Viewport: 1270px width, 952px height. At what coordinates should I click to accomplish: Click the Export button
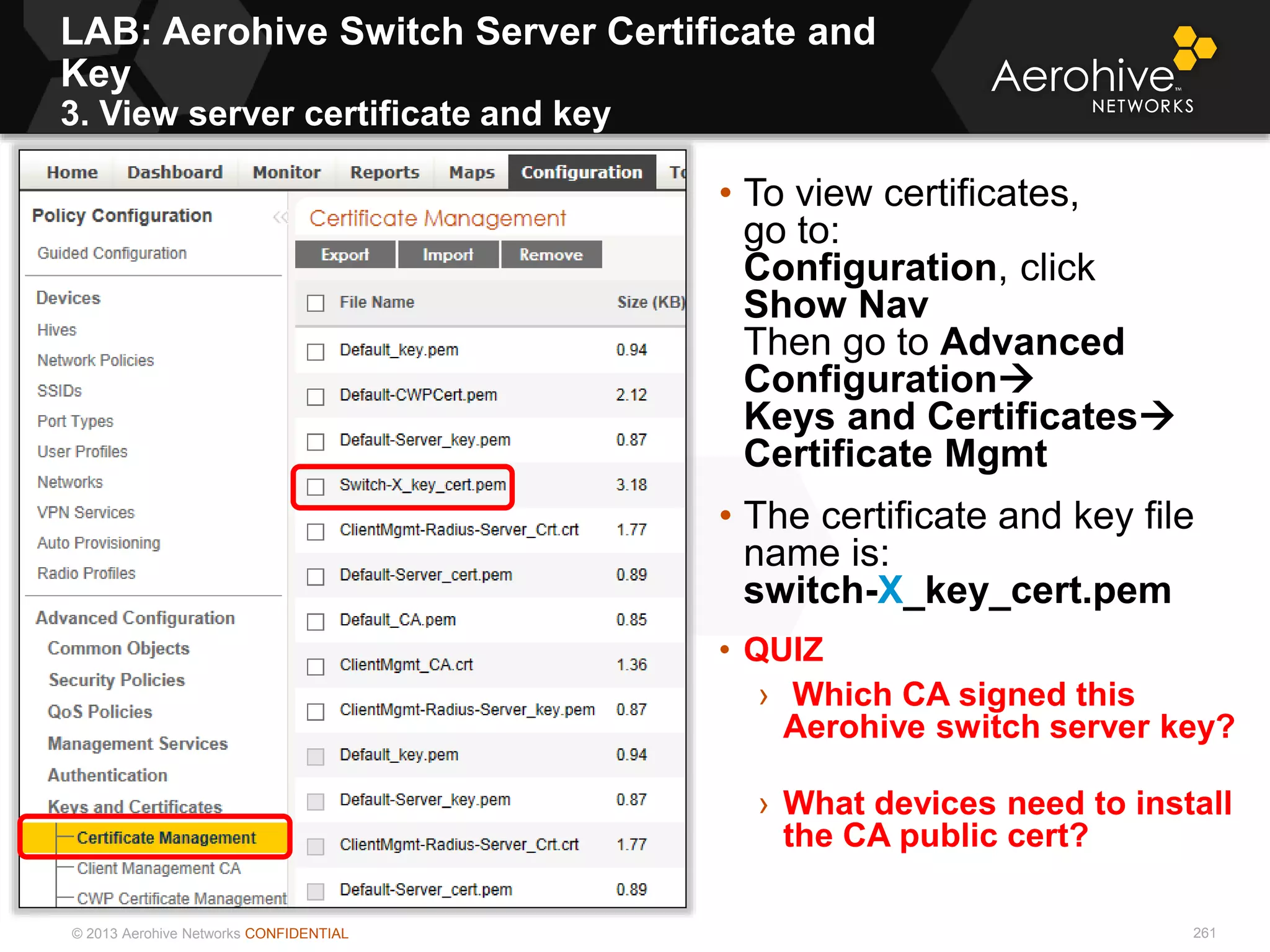(x=345, y=255)
